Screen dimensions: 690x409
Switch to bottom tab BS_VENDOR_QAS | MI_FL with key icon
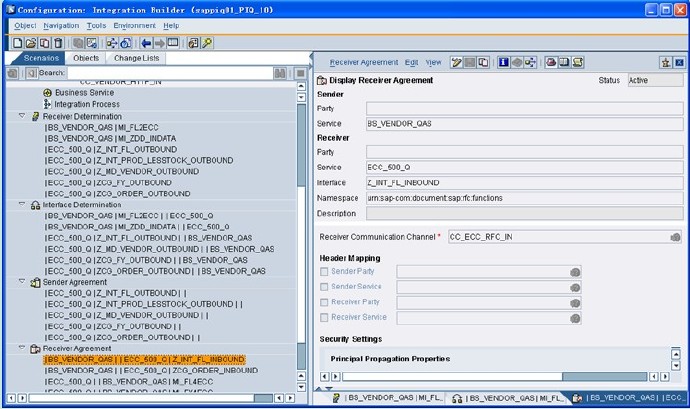387,398
